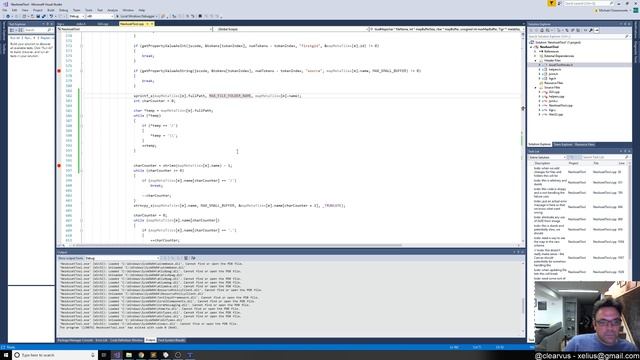Screen dimensions: 640x360
Task: Click the Open File toolbar icon
Action: tap(33, 16)
